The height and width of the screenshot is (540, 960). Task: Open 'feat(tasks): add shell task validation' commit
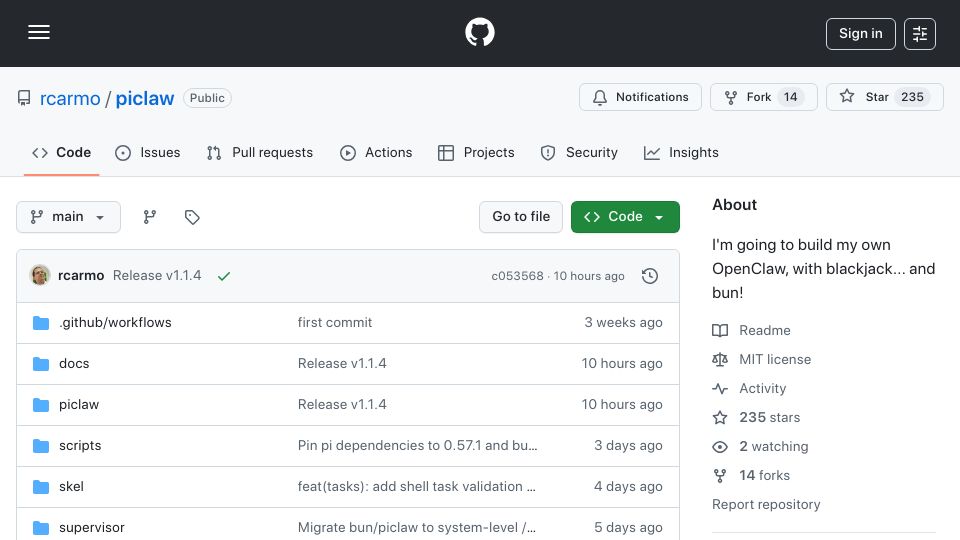coord(417,487)
